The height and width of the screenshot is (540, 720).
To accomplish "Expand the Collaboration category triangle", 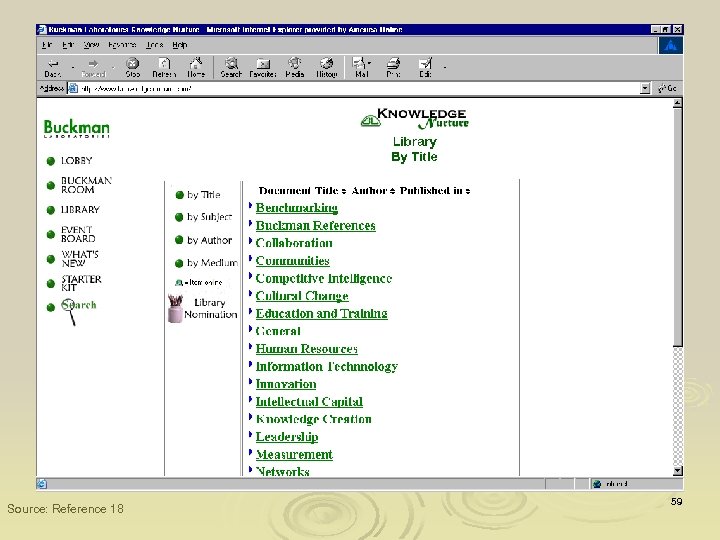I will 250,241.
